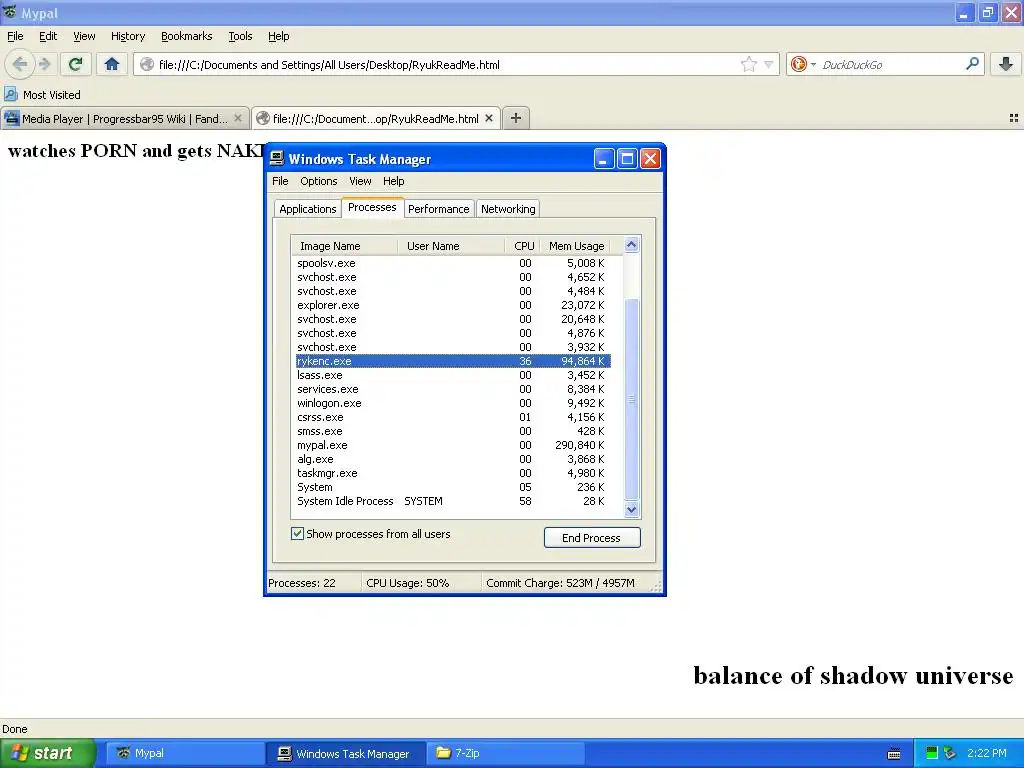
Task: Switch to the Applications tab
Action: point(308,209)
